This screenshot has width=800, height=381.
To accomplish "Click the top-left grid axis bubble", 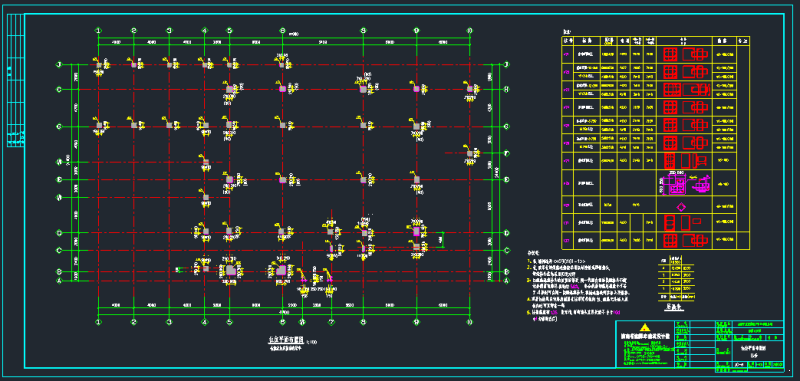I will click(x=98, y=31).
